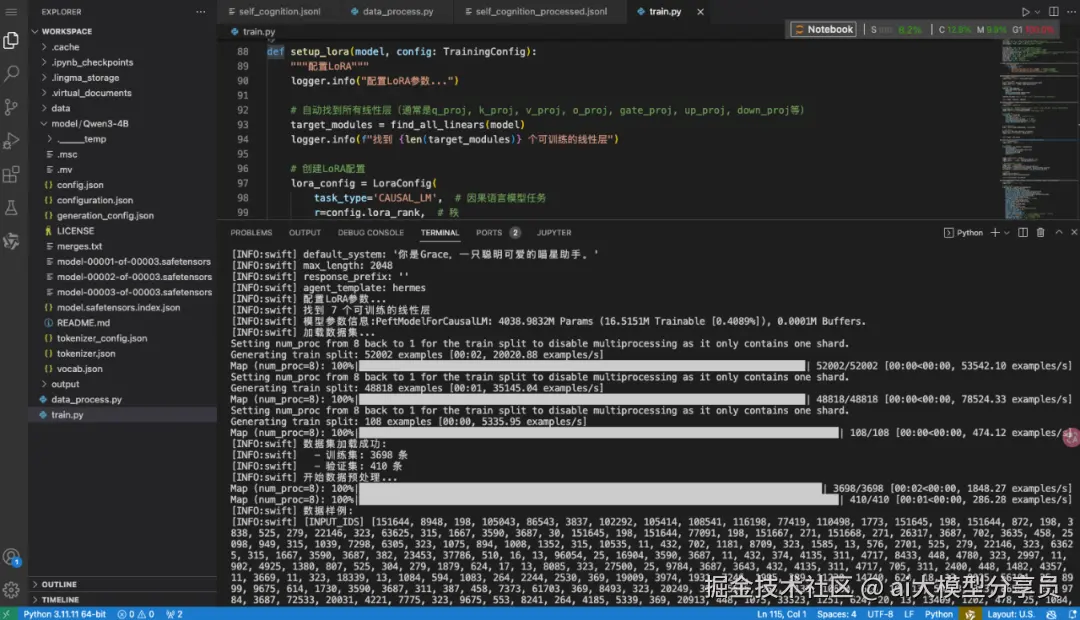The height and width of the screenshot is (620, 1080).
Task: Change end of line LF setting
Action: 908,614
